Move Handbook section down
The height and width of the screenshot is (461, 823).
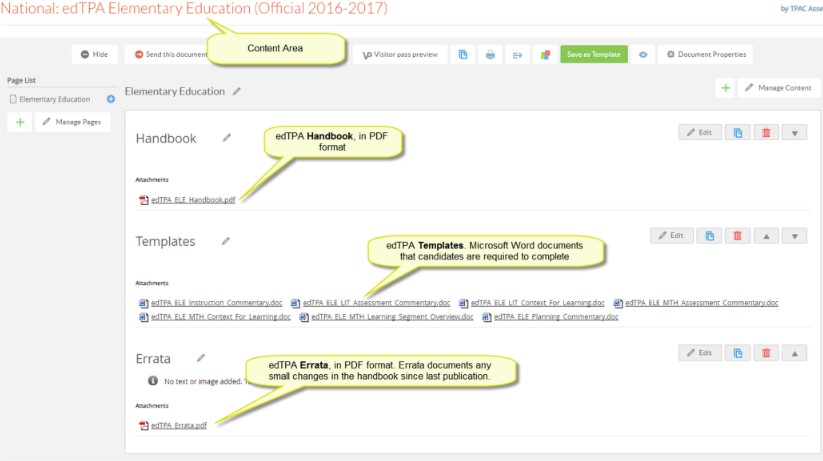(794, 132)
